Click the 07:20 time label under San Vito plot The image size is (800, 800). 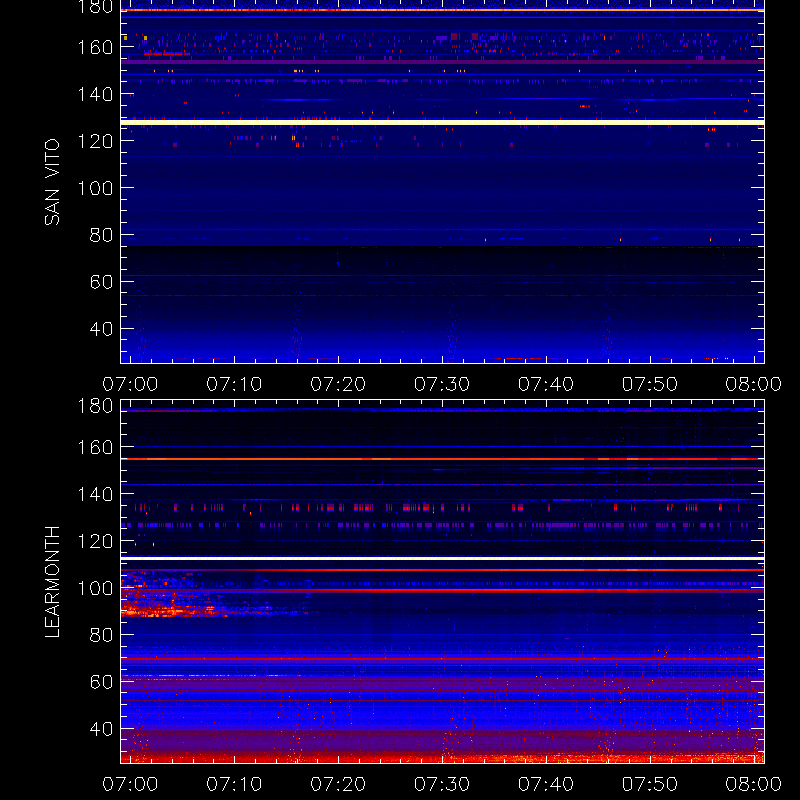click(338, 384)
